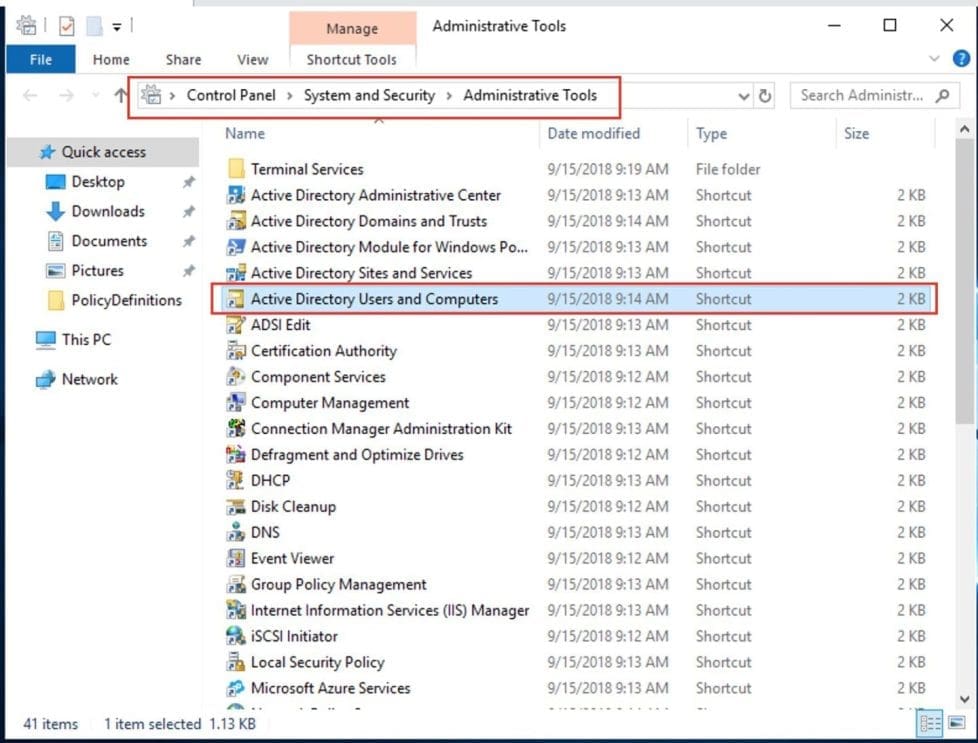Switch to the View ribbon tab

point(252,59)
